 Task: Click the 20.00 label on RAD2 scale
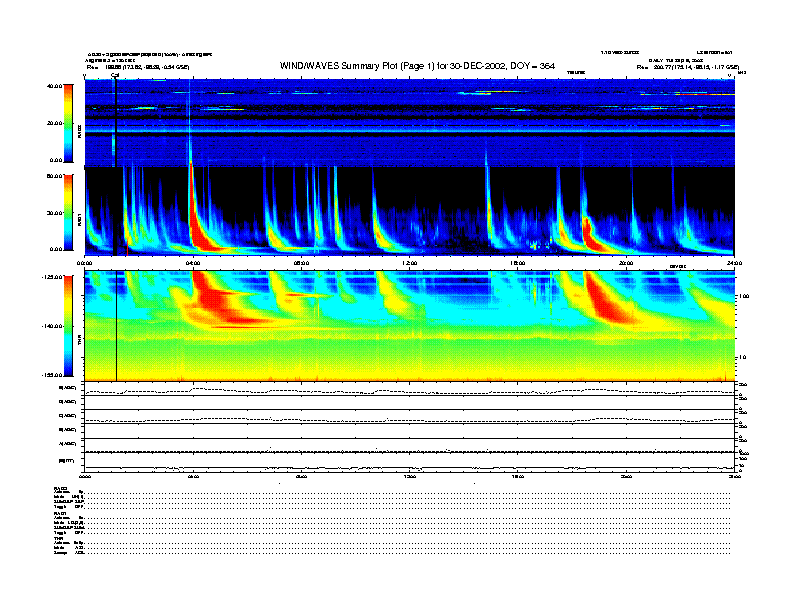coord(54,123)
